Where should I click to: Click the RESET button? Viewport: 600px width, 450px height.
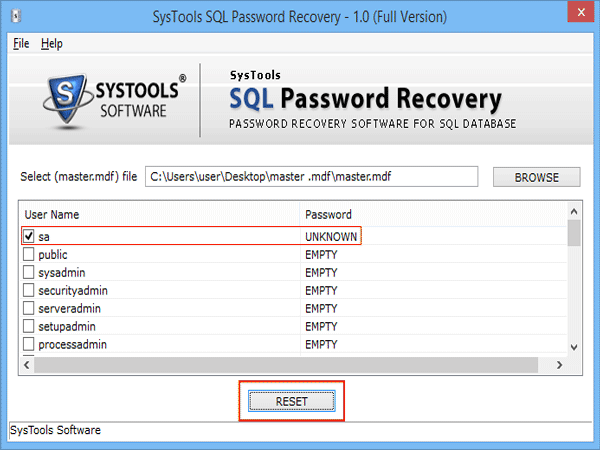coord(292,401)
